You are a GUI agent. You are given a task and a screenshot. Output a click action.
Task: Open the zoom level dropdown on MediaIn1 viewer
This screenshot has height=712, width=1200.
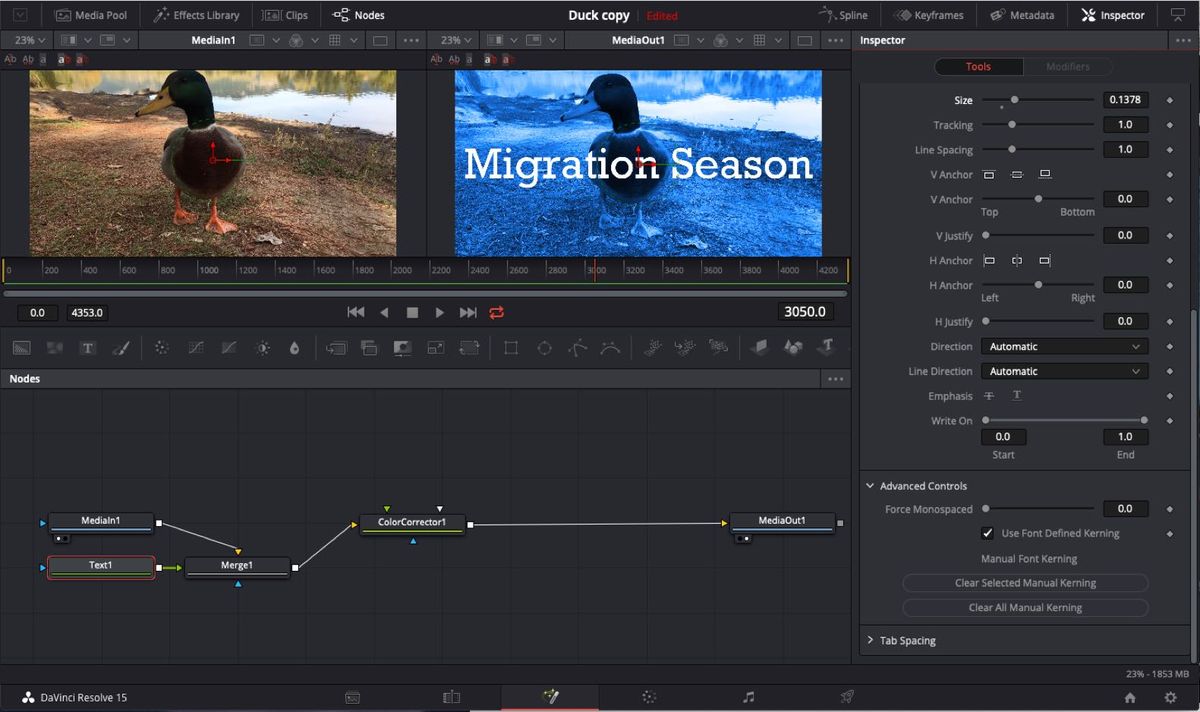pos(26,40)
